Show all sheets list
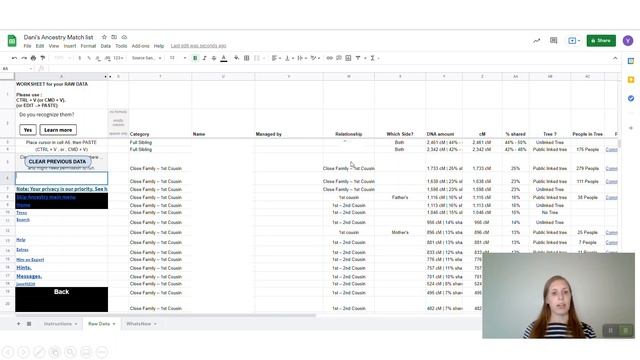Screen dimensions: 640x360 pos(29,324)
